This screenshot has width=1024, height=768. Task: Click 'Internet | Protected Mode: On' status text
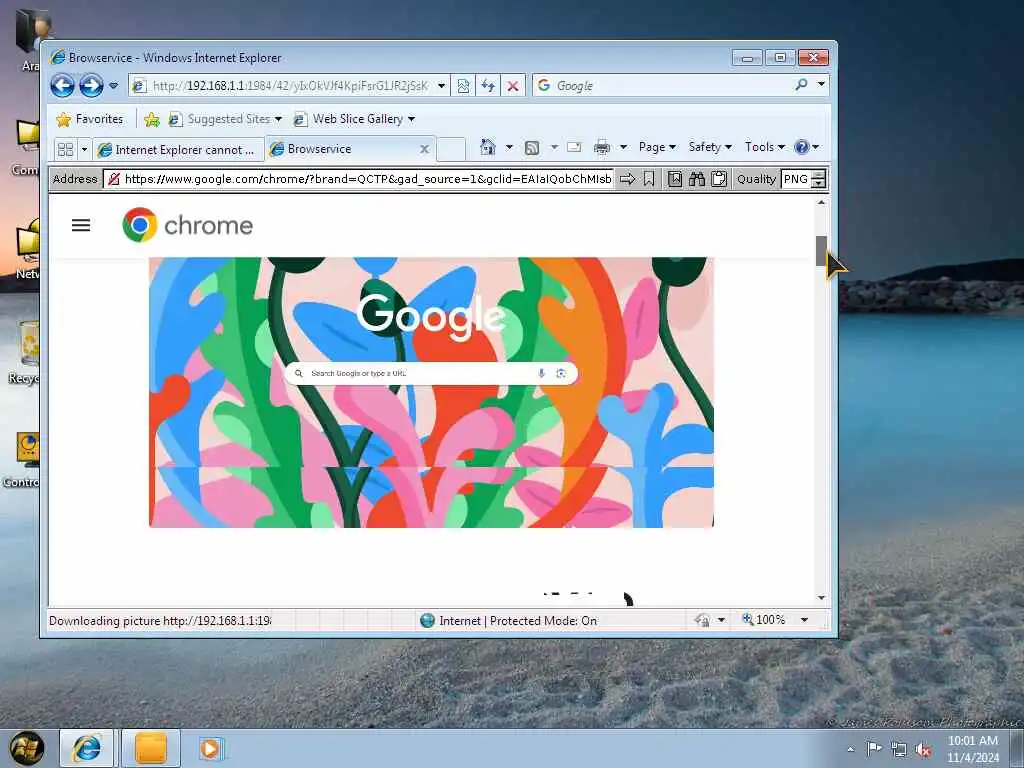518,620
